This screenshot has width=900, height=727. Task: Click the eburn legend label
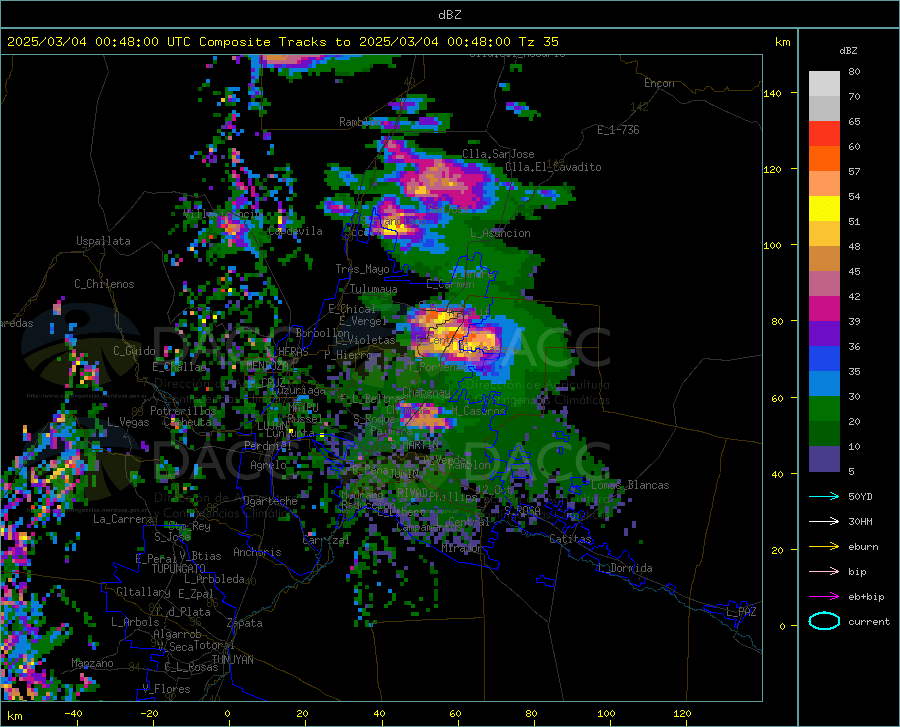tap(863, 547)
